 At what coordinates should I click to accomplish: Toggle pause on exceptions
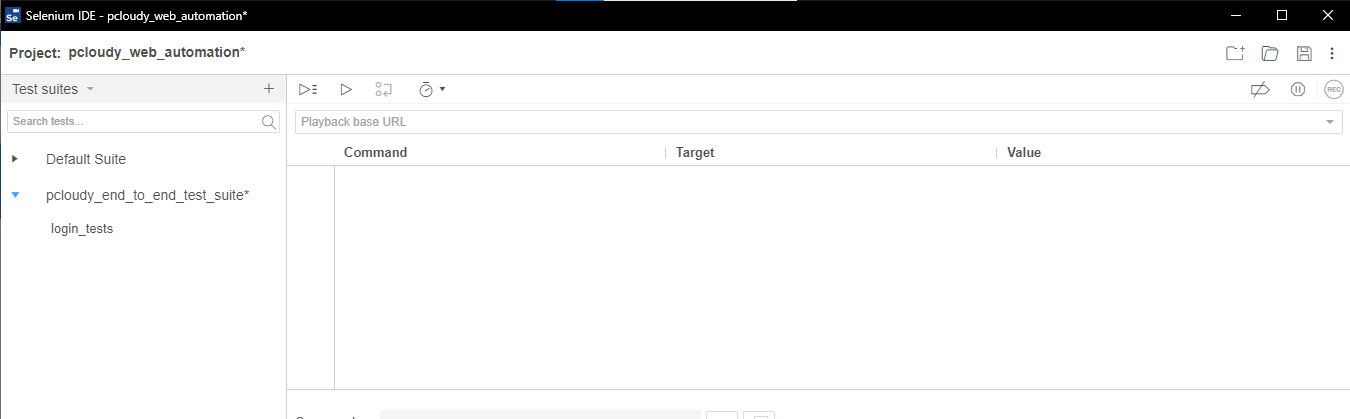1298,89
